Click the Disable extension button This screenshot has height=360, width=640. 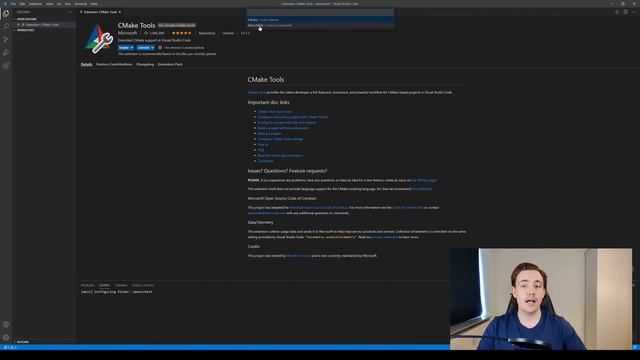(x=124, y=48)
